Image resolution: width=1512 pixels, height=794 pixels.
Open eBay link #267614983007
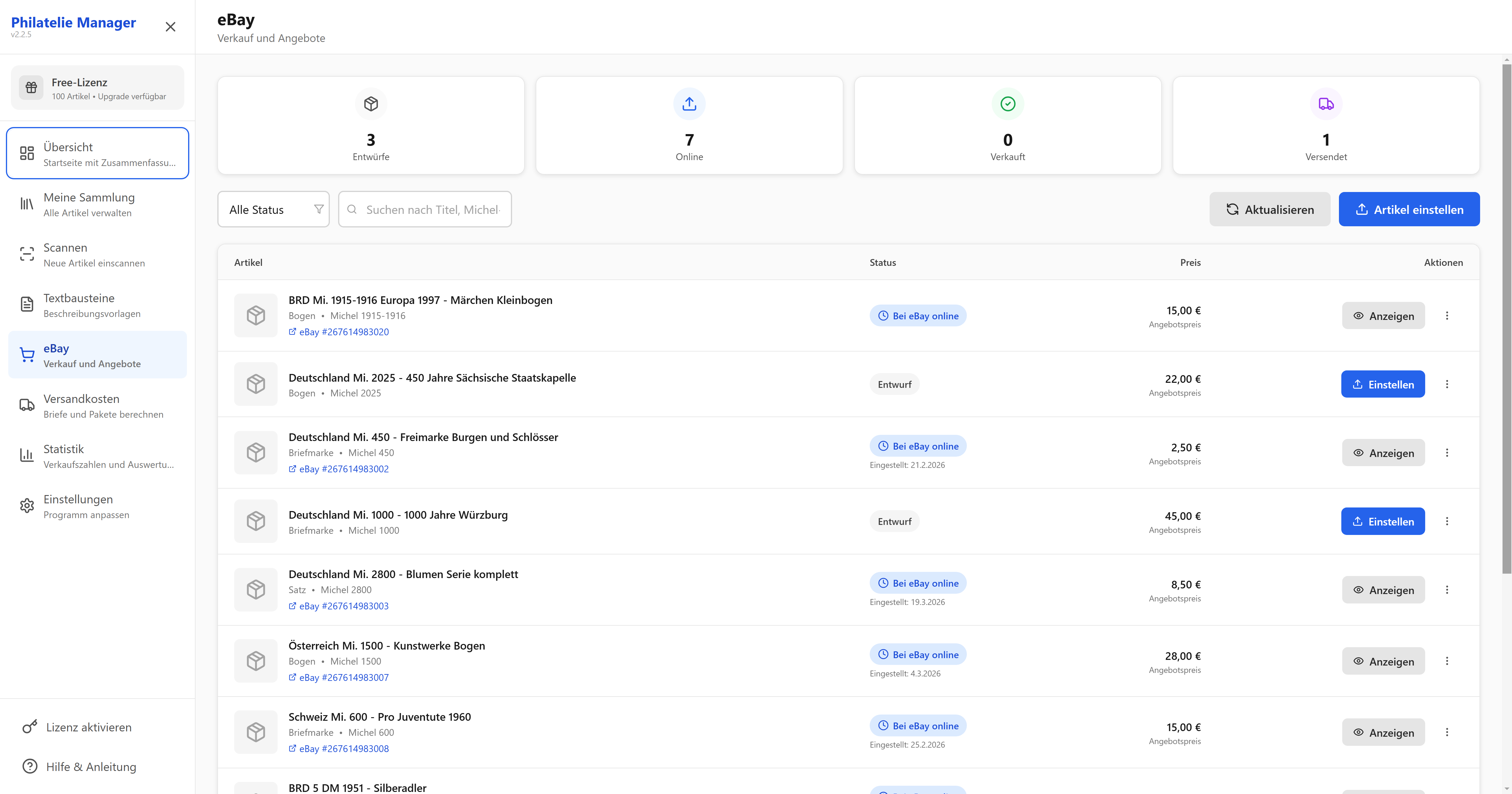coord(339,677)
